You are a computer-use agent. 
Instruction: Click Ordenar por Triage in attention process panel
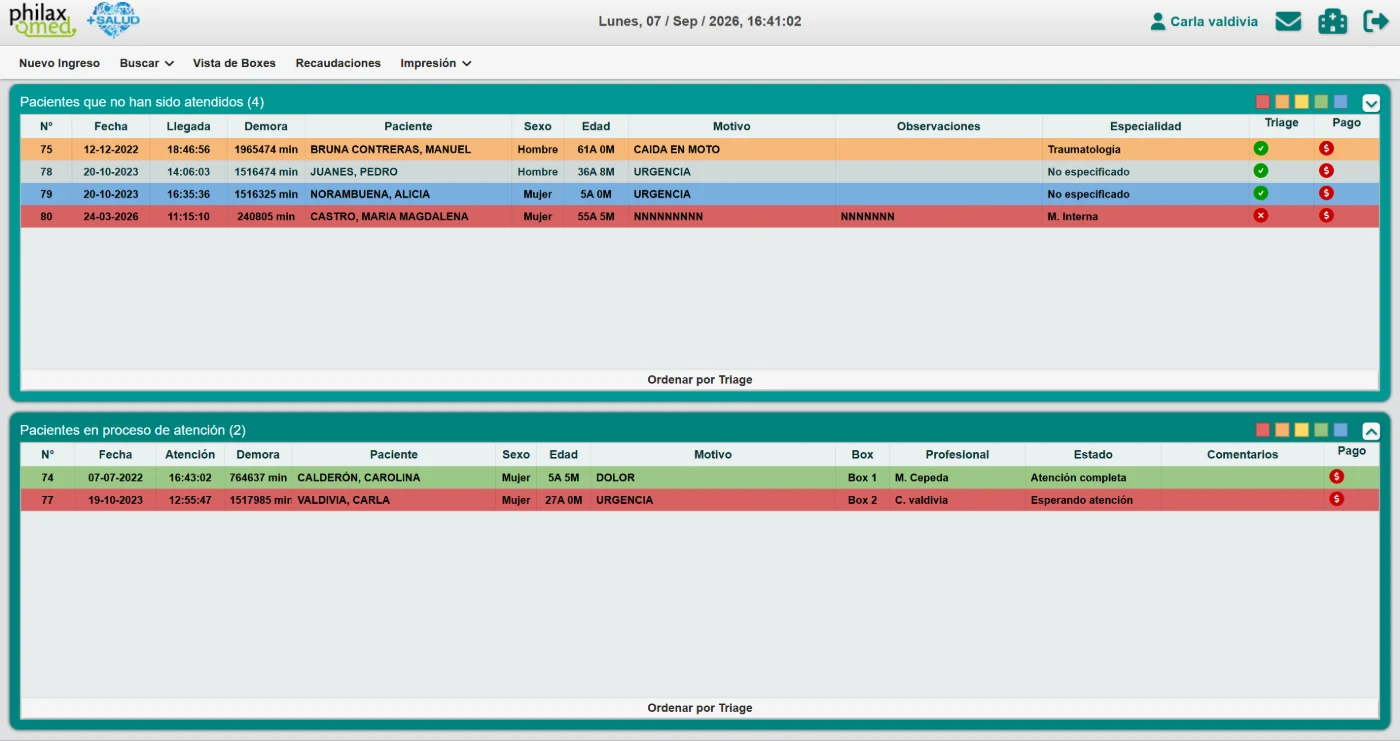(700, 708)
